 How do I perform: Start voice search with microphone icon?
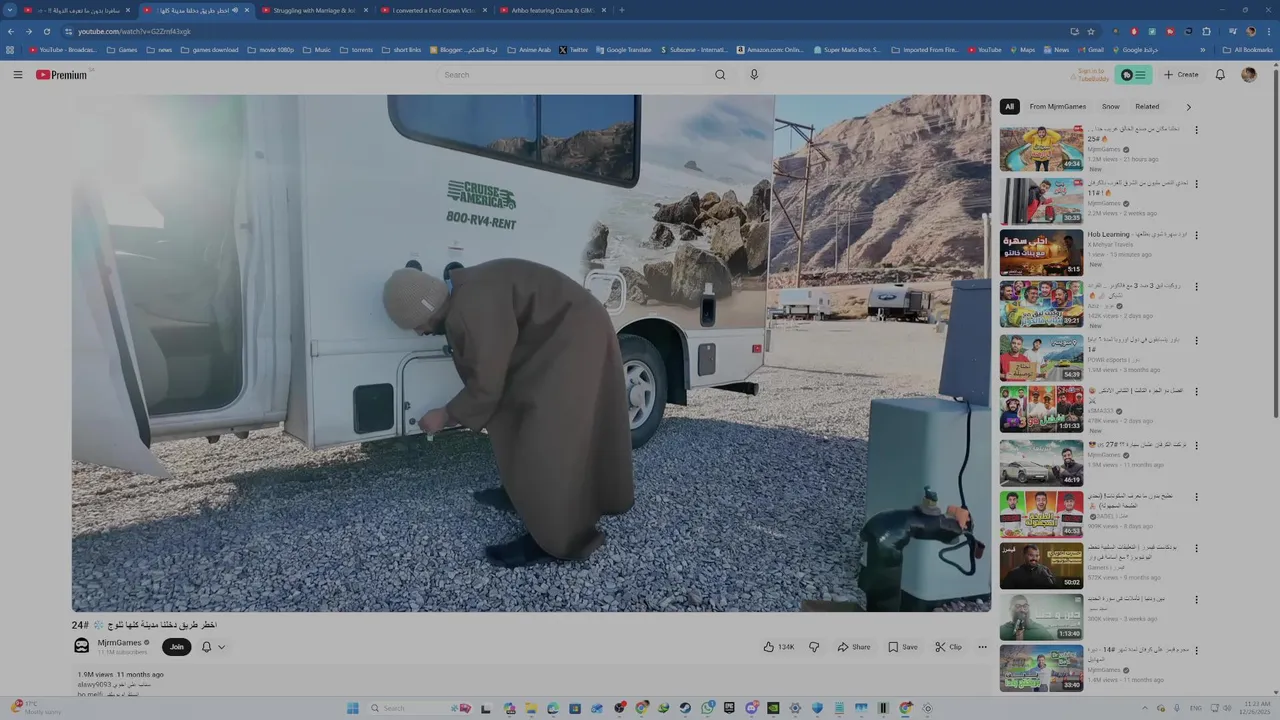754,75
